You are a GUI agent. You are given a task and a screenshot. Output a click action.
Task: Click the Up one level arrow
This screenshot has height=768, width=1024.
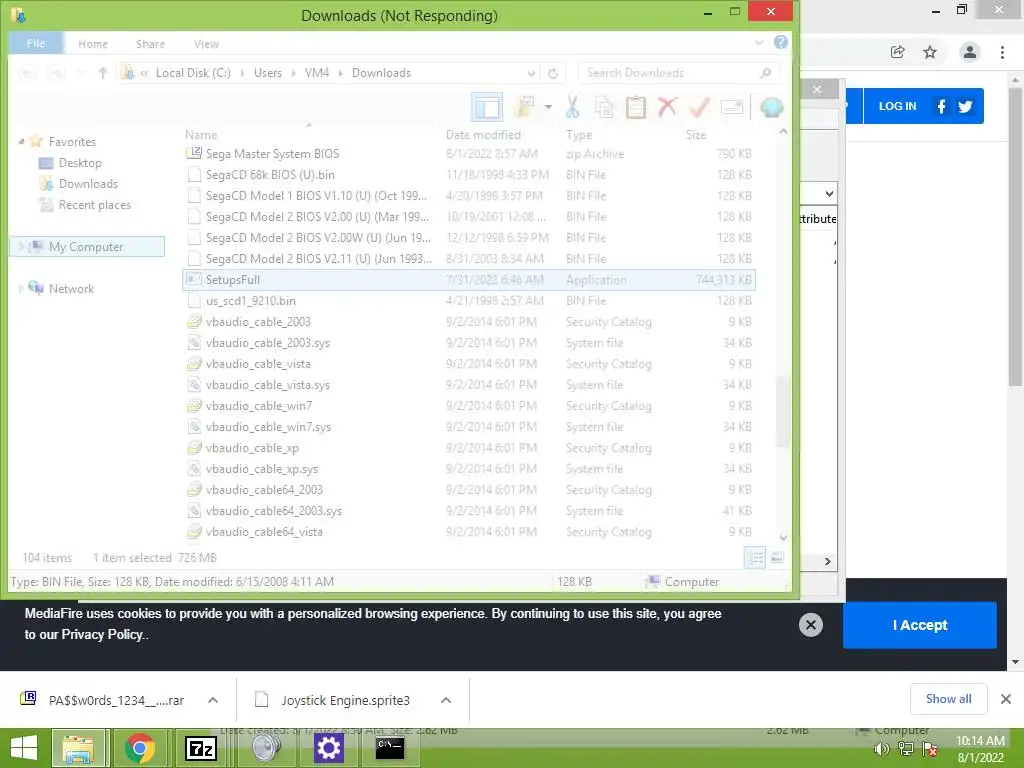point(103,73)
